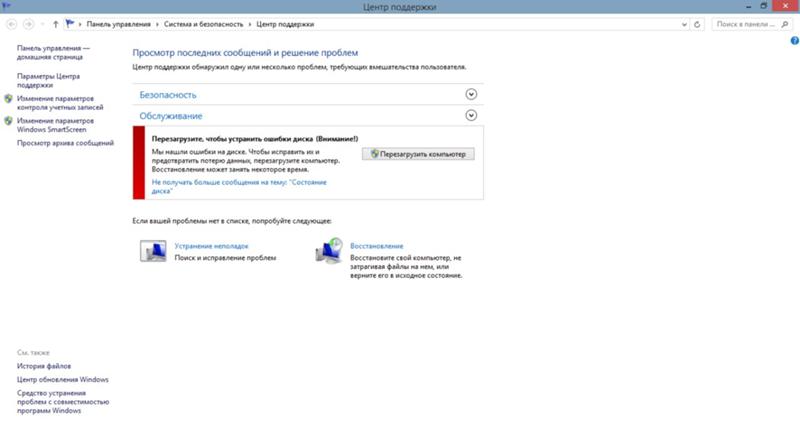This screenshot has width=800, height=426.
Task: Click the Безопасность section heading
Action: tap(168, 95)
